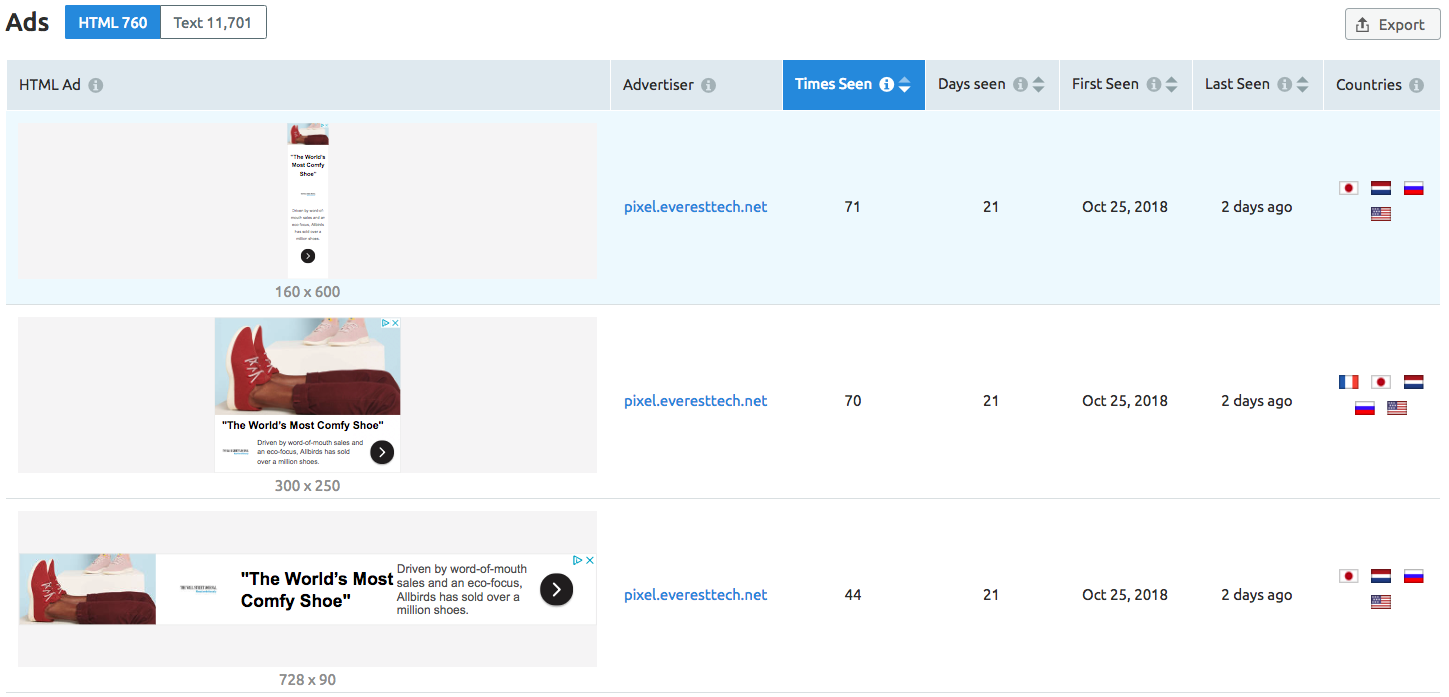1449x697 pixels.
Task: Sort table by Last Seen arrows
Action: click(x=1302, y=85)
